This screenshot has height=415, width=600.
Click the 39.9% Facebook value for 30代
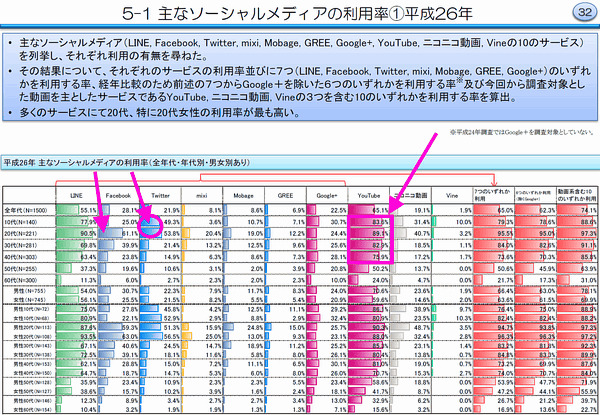pos(130,245)
